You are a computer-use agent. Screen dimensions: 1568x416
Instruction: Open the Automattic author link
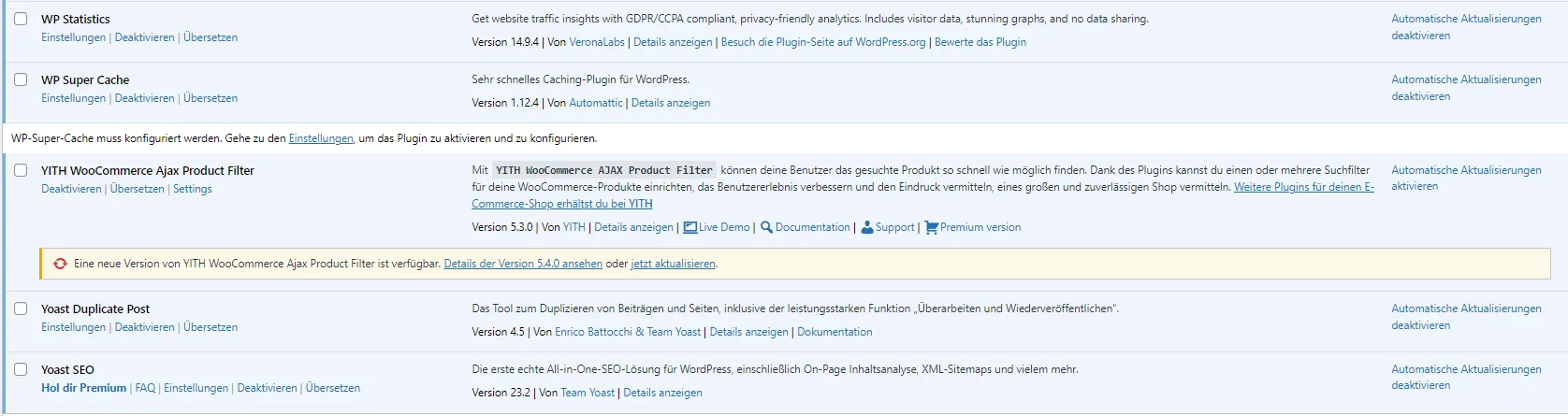[596, 103]
